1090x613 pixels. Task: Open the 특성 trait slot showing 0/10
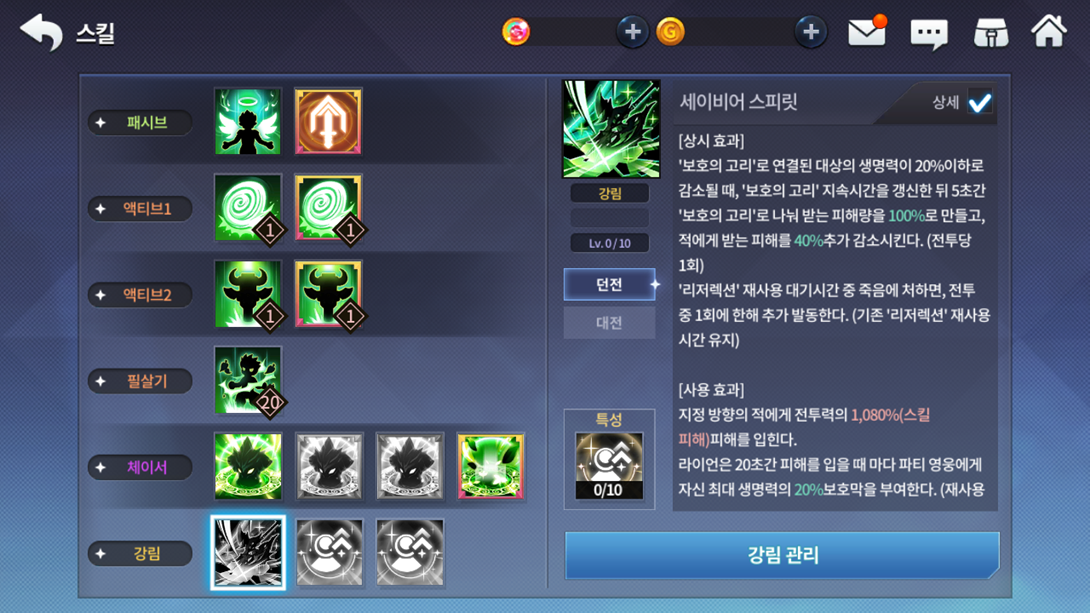[609, 466]
